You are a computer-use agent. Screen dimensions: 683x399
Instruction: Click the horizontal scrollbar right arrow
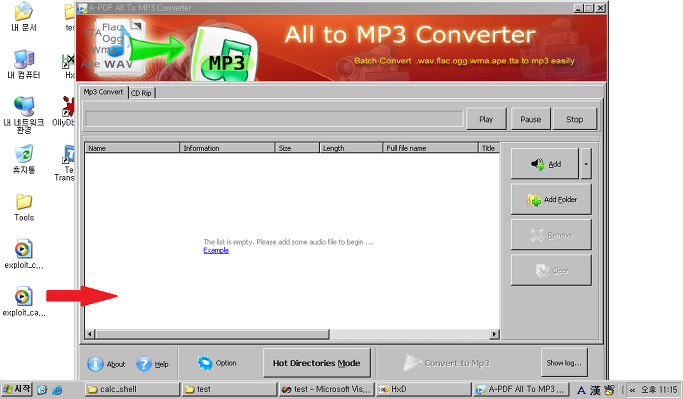point(494,334)
